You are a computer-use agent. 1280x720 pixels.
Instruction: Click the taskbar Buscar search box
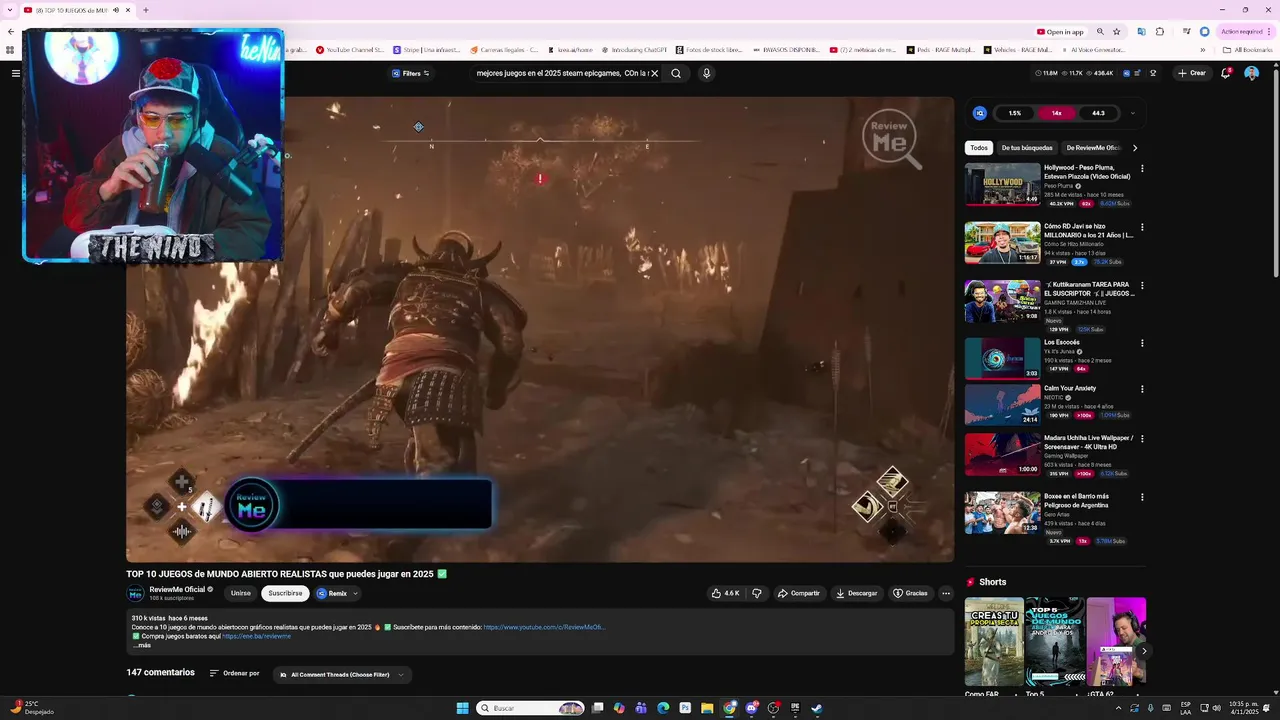pos(530,708)
